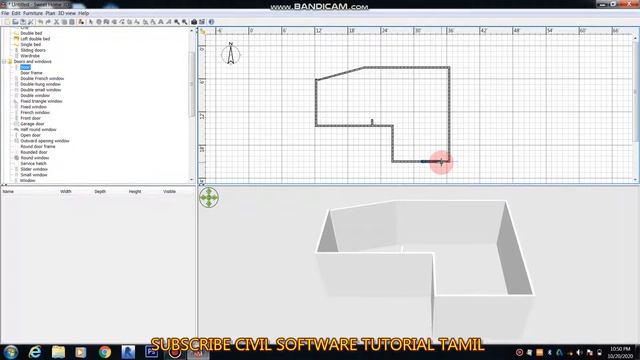Open the Help toolbar icon

[x=211, y=22]
